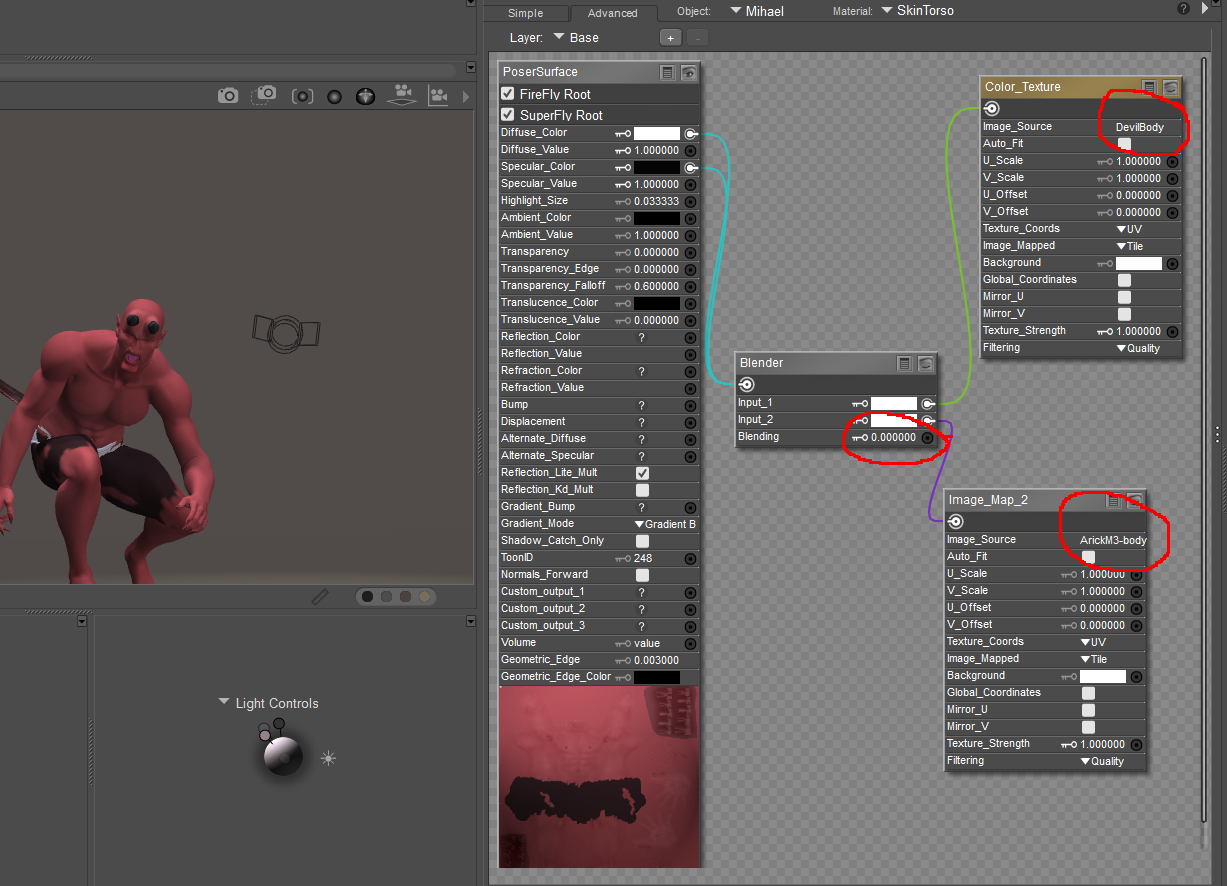
Task: Click the area render dashed camera icon
Action: point(264,94)
